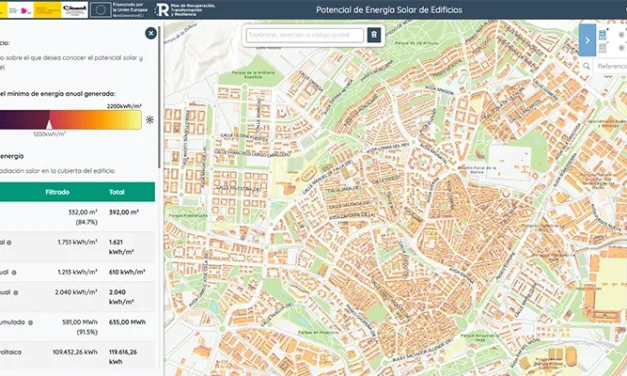Click the 109.432,26 kWh filtered value
This screenshot has height=376, width=627.
click(x=75, y=352)
